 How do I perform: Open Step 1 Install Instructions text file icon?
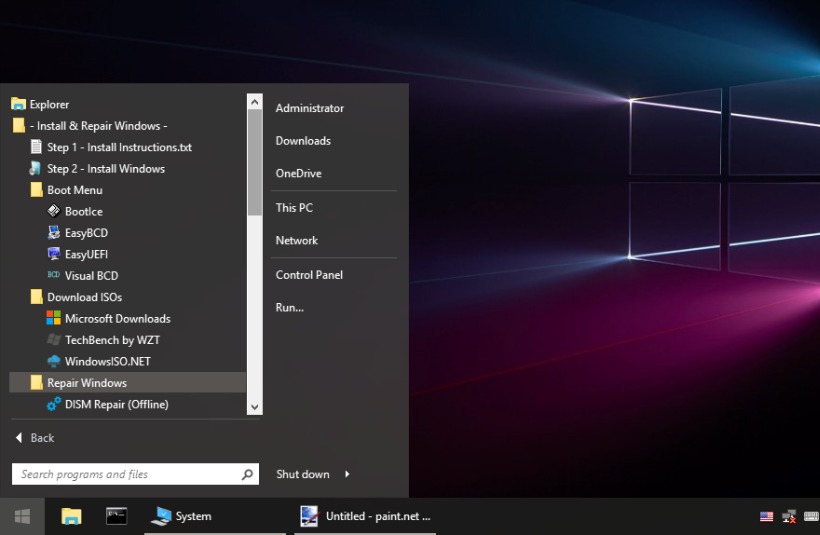point(36,147)
